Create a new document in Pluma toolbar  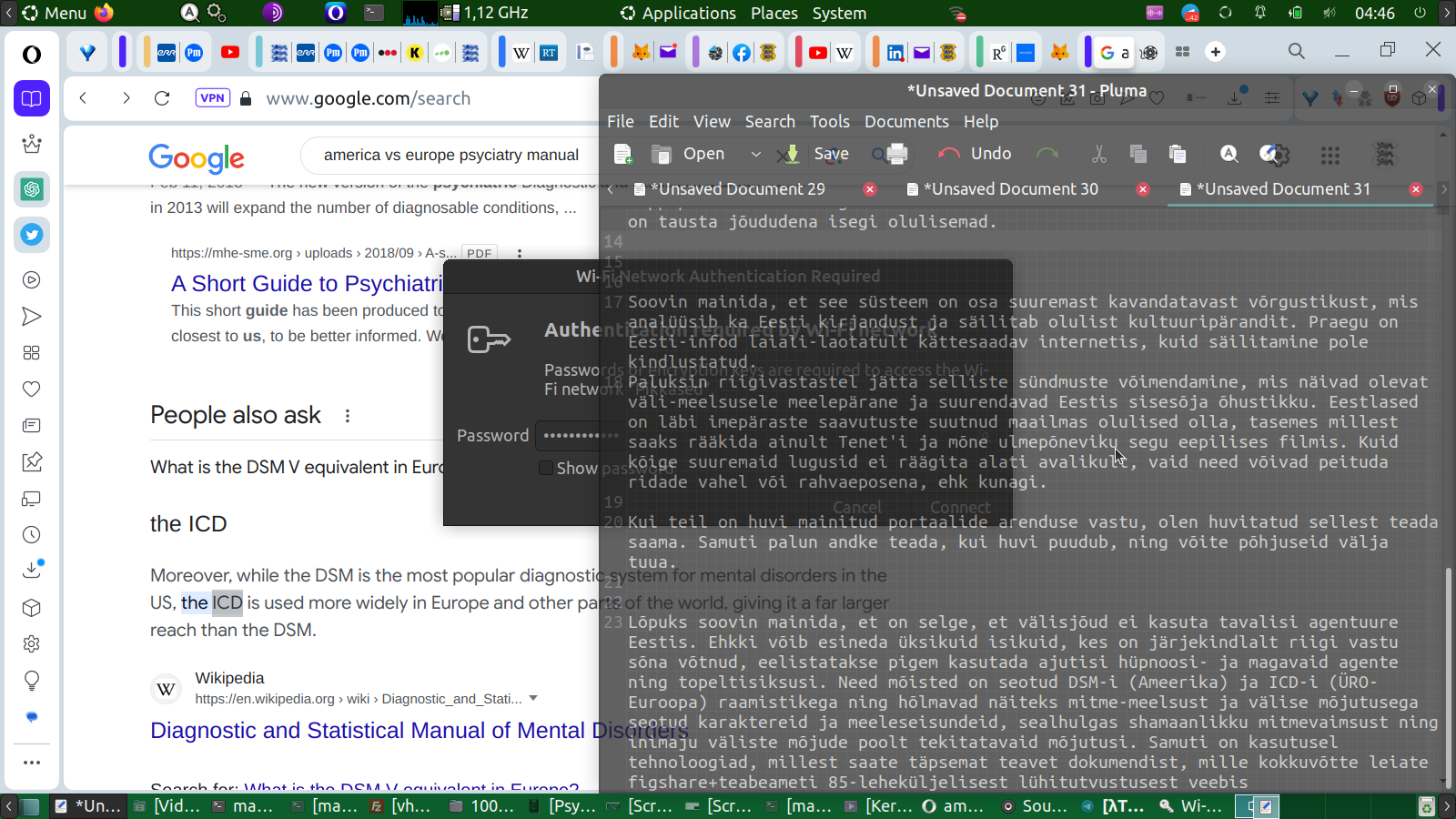[x=622, y=155]
